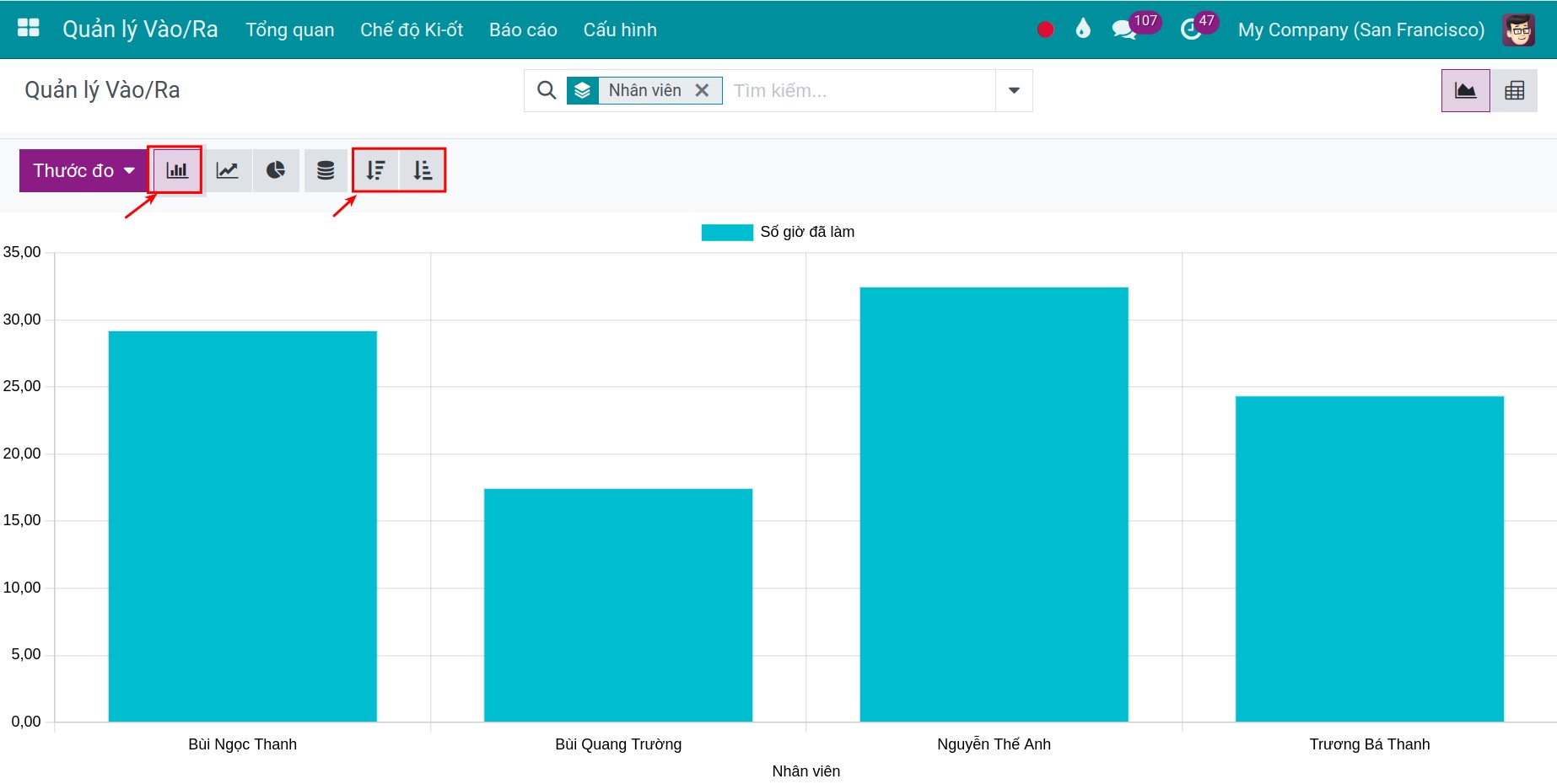
Task: Click the Nhân viên axis title
Action: (806, 771)
